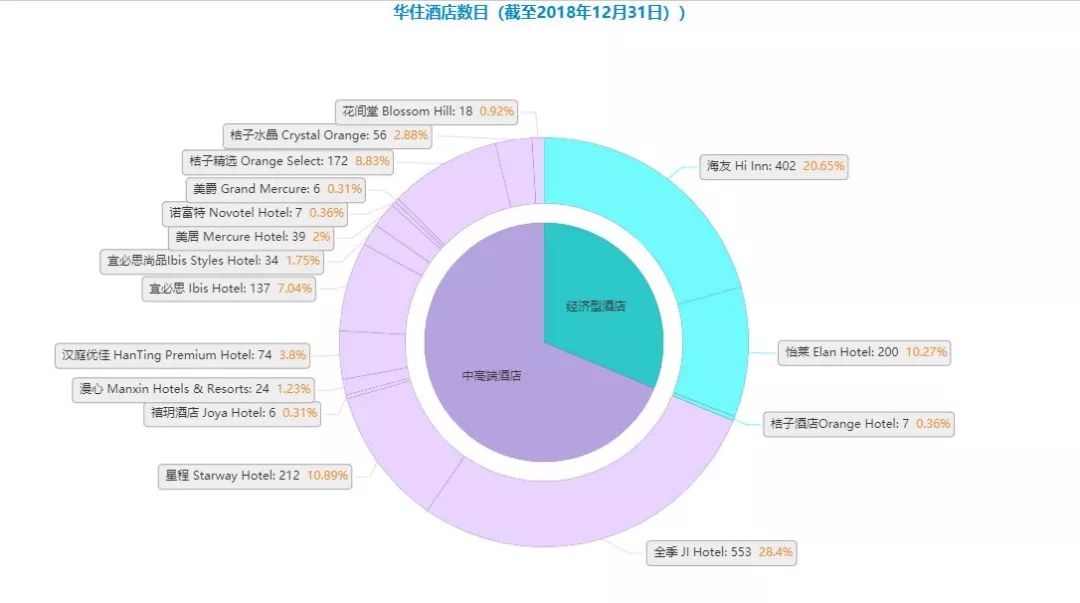This screenshot has height=603, width=1080.
Task: Click the 宜必思尚品Ibis Styles Hotel label
Action: click(211, 260)
